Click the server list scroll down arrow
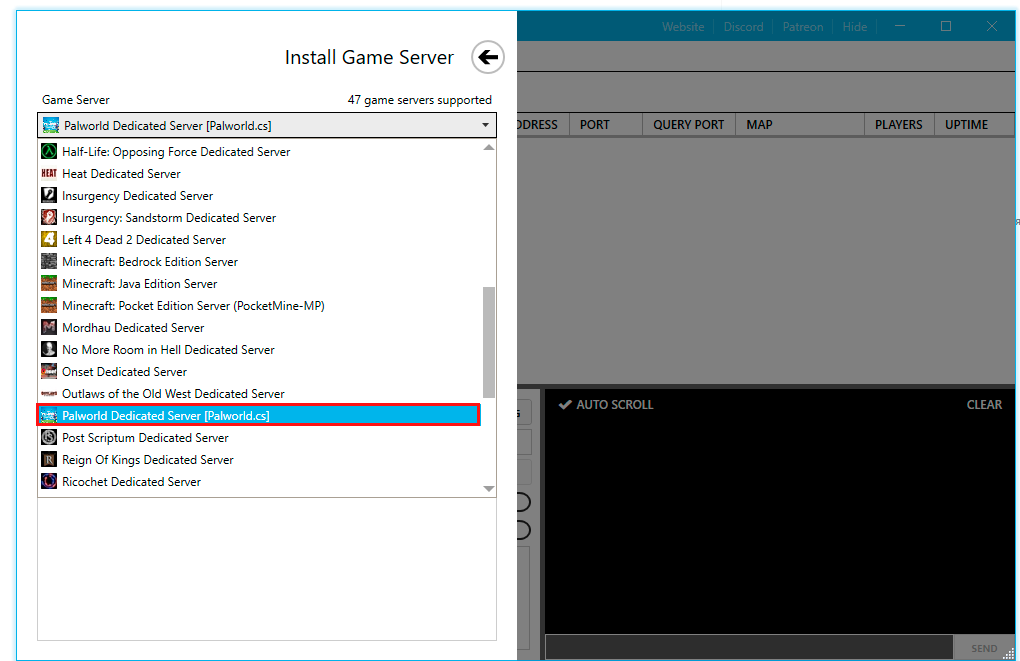1020x661 pixels. [489, 489]
